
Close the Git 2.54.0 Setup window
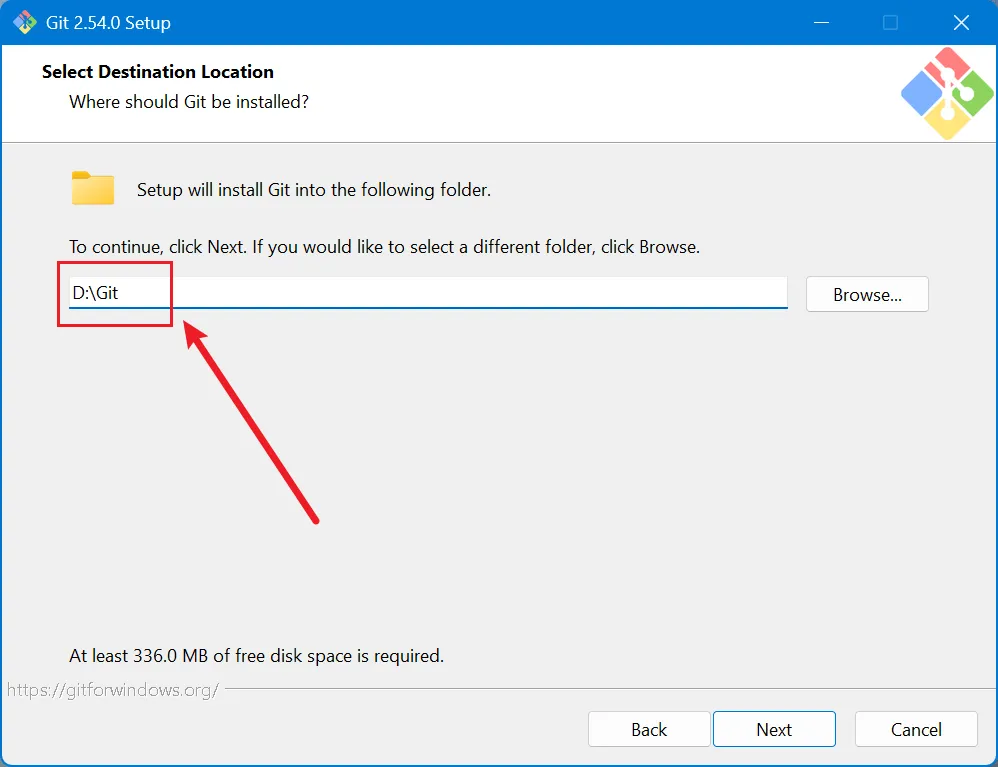tap(961, 23)
